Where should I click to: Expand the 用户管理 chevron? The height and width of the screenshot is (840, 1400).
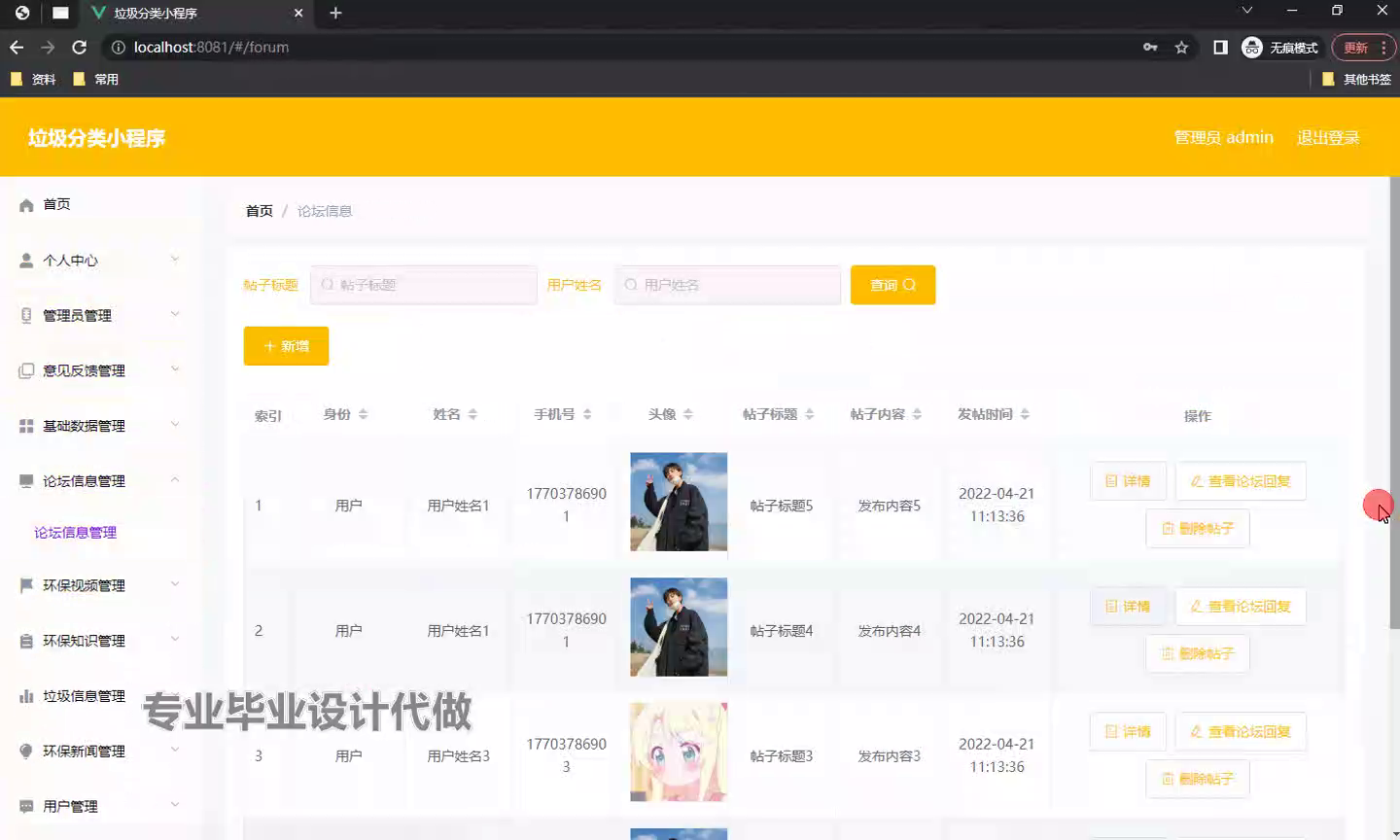pos(175,805)
